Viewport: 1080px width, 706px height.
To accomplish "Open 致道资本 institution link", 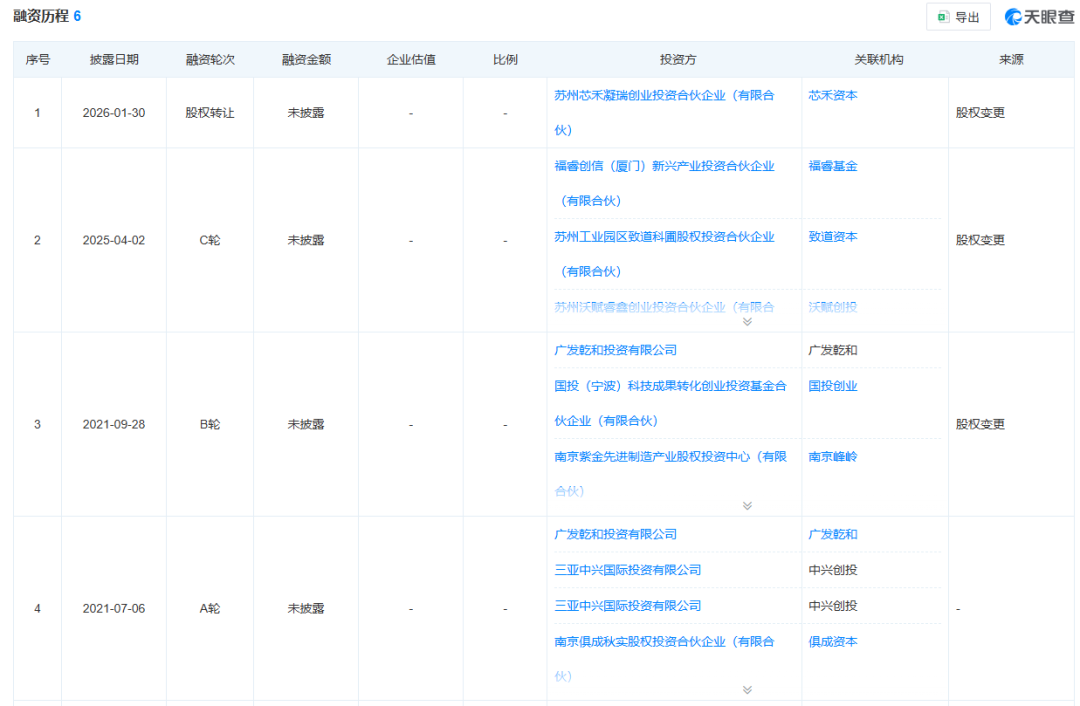I will tap(833, 236).
